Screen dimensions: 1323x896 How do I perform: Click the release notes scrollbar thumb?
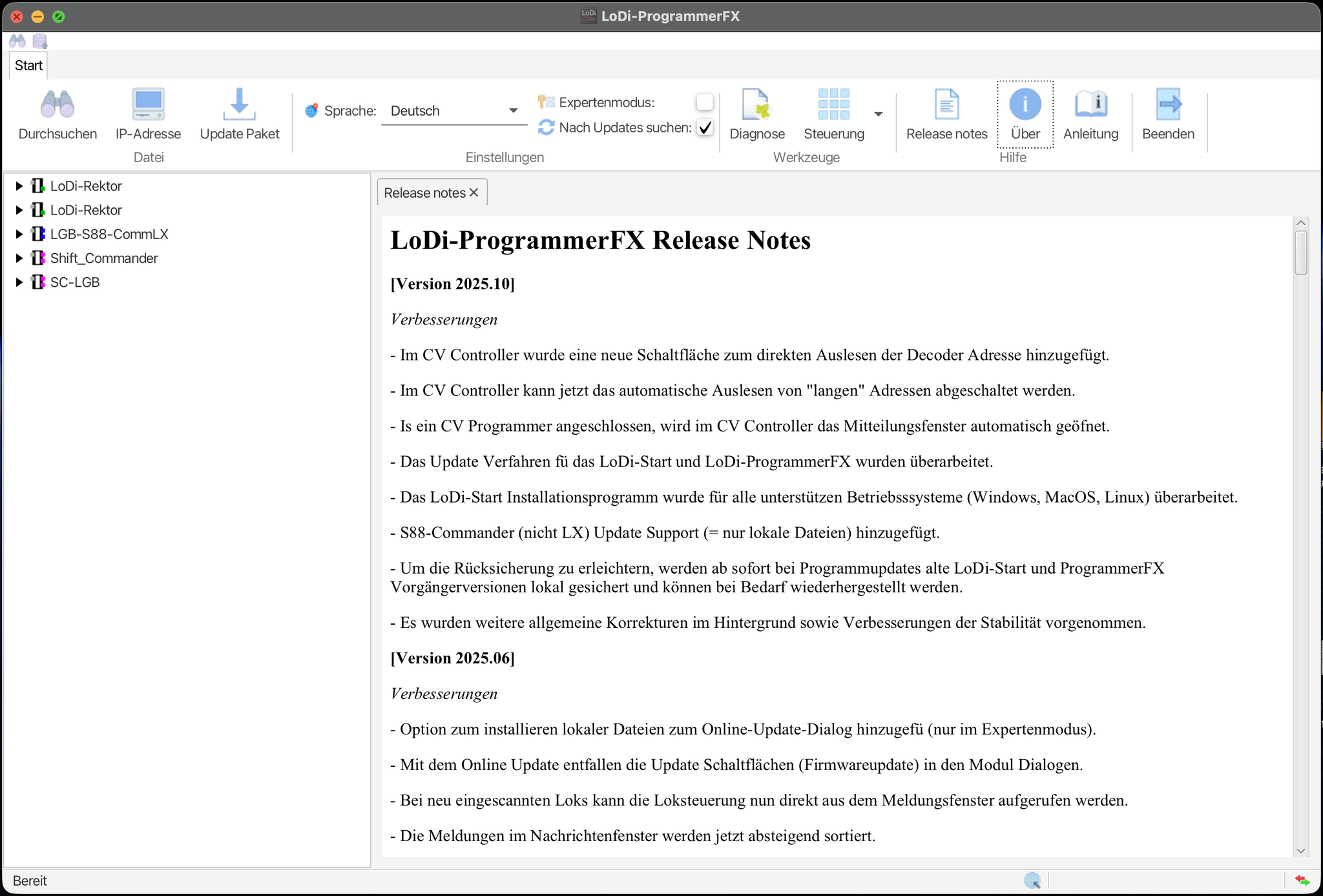(x=1301, y=253)
